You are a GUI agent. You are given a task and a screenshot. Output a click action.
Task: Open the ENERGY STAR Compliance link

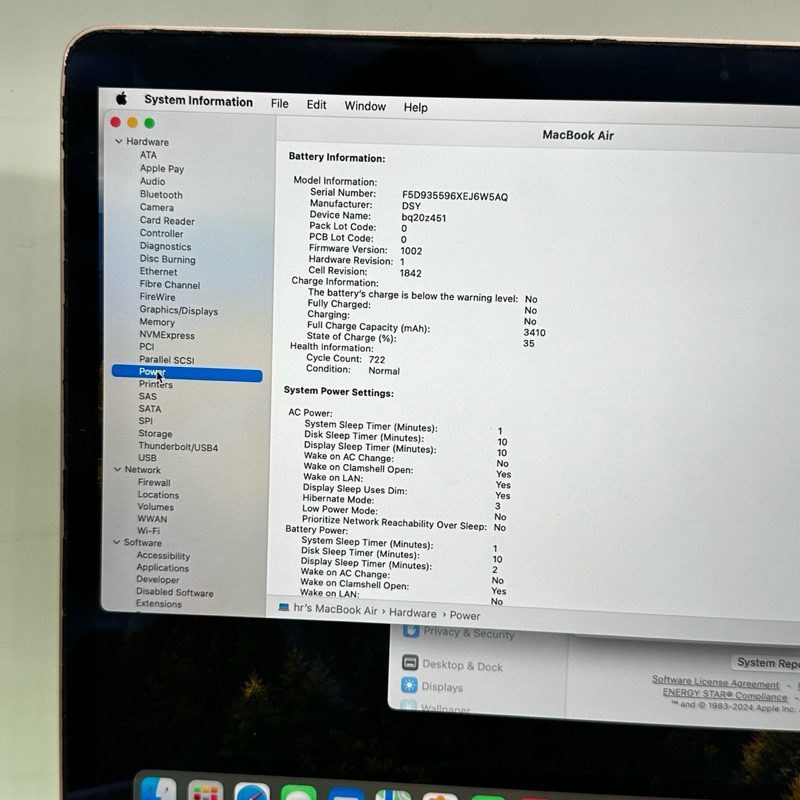pos(724,695)
